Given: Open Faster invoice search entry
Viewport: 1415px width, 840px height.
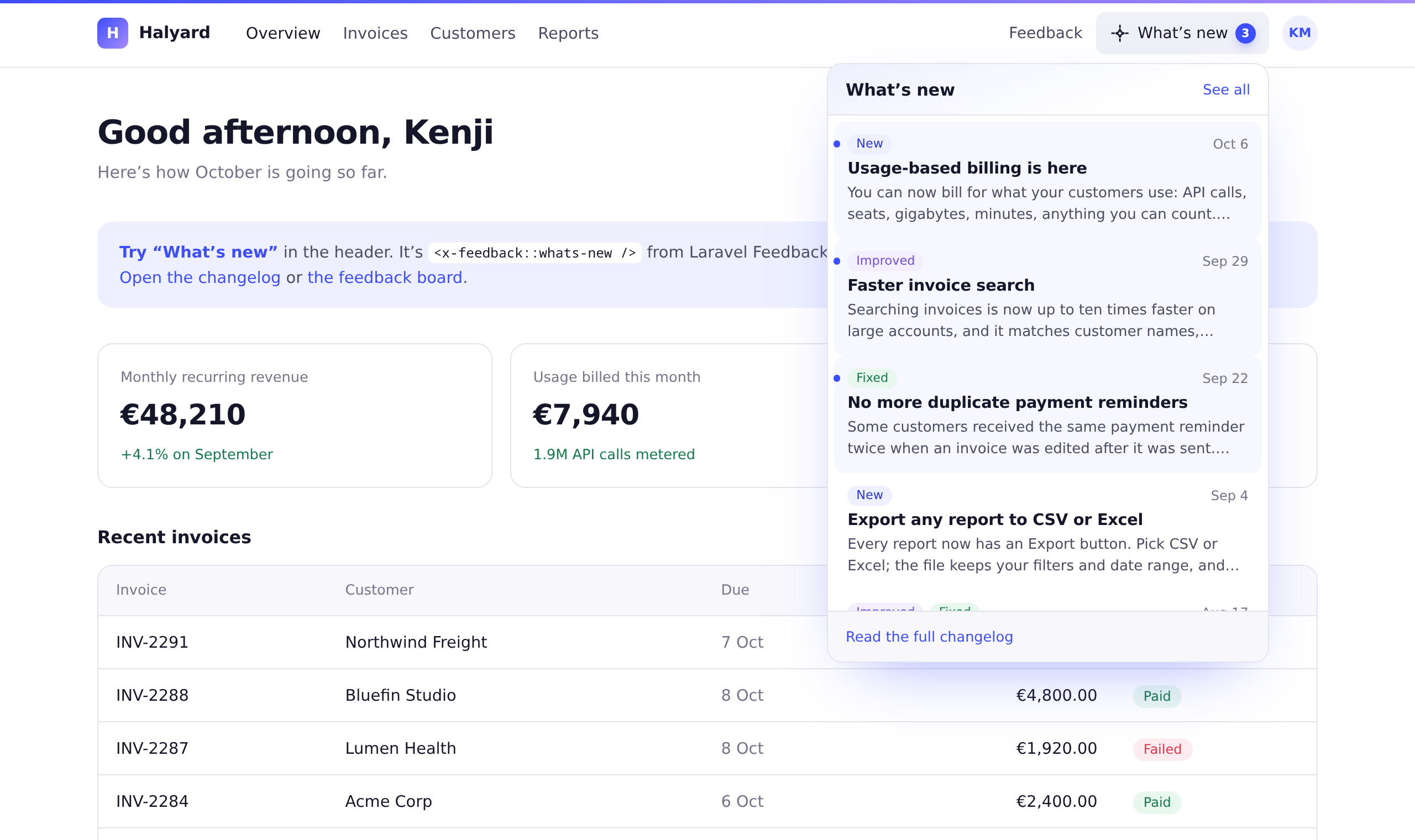Looking at the screenshot, I should coord(1047,297).
